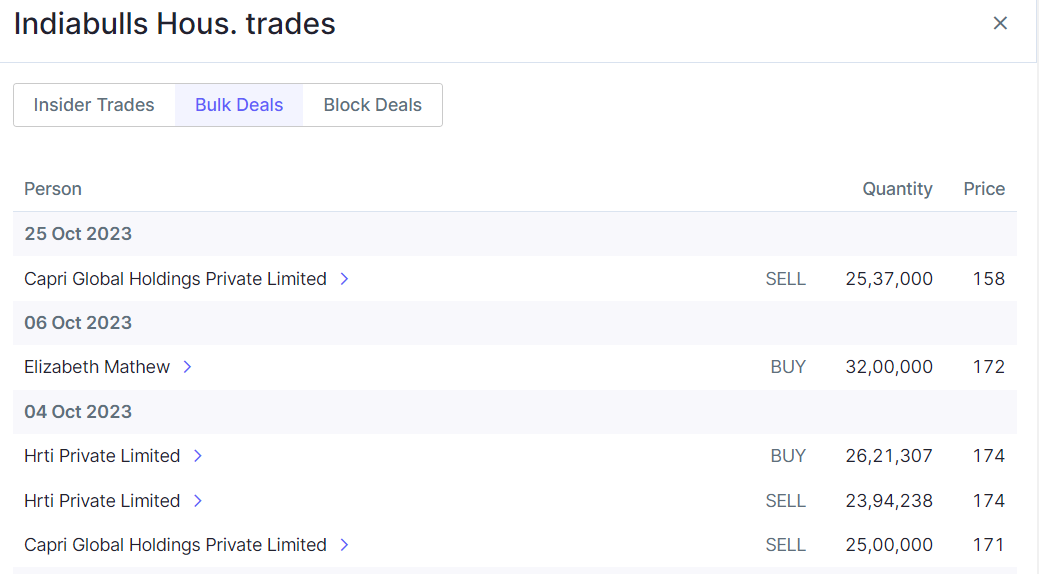Click arrow beside Capri Global's 25,37,000 sell
Viewport: 1039px width, 574px height.
pos(344,279)
